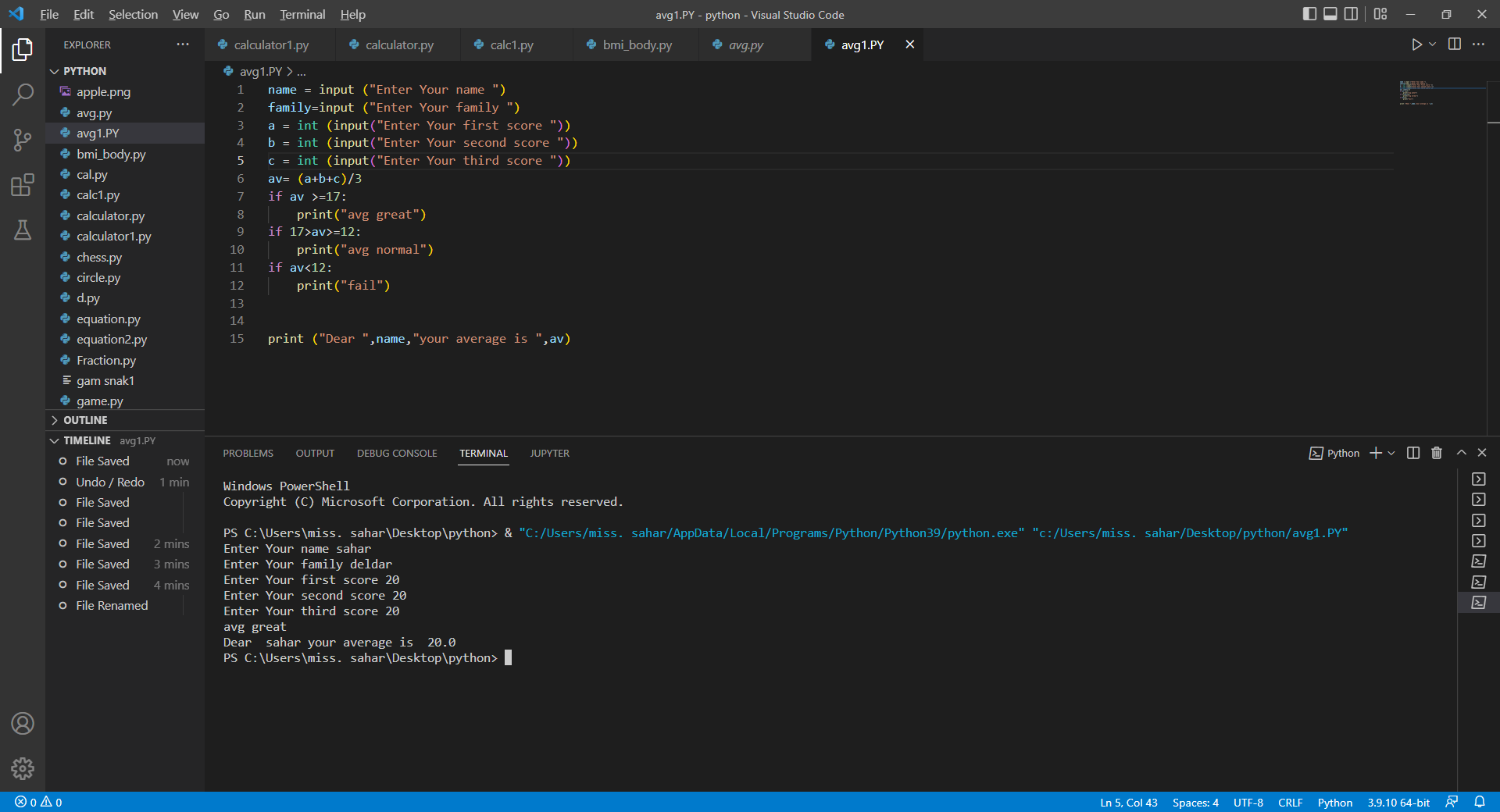Viewport: 1500px width, 812px height.
Task: Toggle the secondary side bar
Action: click(1351, 14)
